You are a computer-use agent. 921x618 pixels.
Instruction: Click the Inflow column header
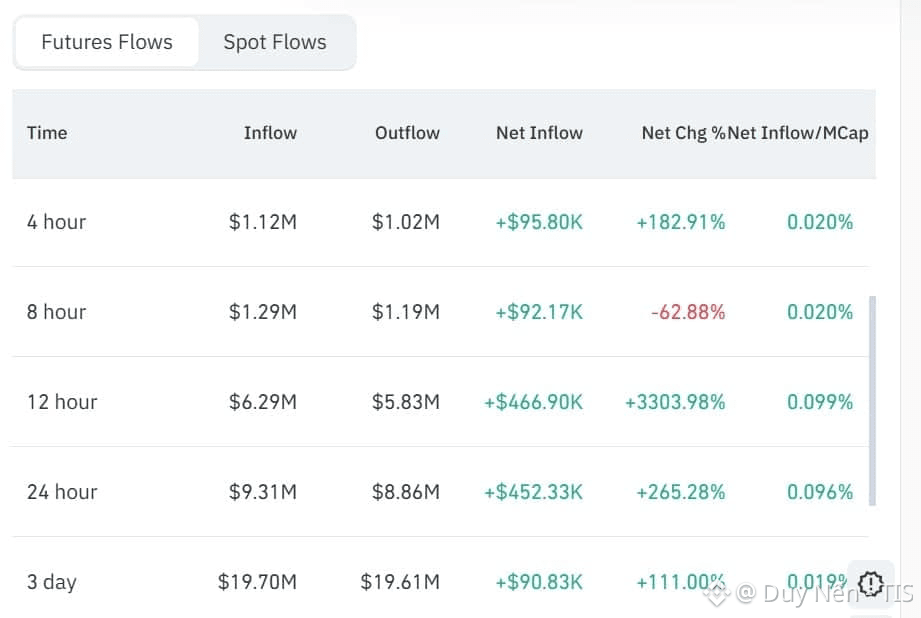pyautogui.click(x=270, y=133)
